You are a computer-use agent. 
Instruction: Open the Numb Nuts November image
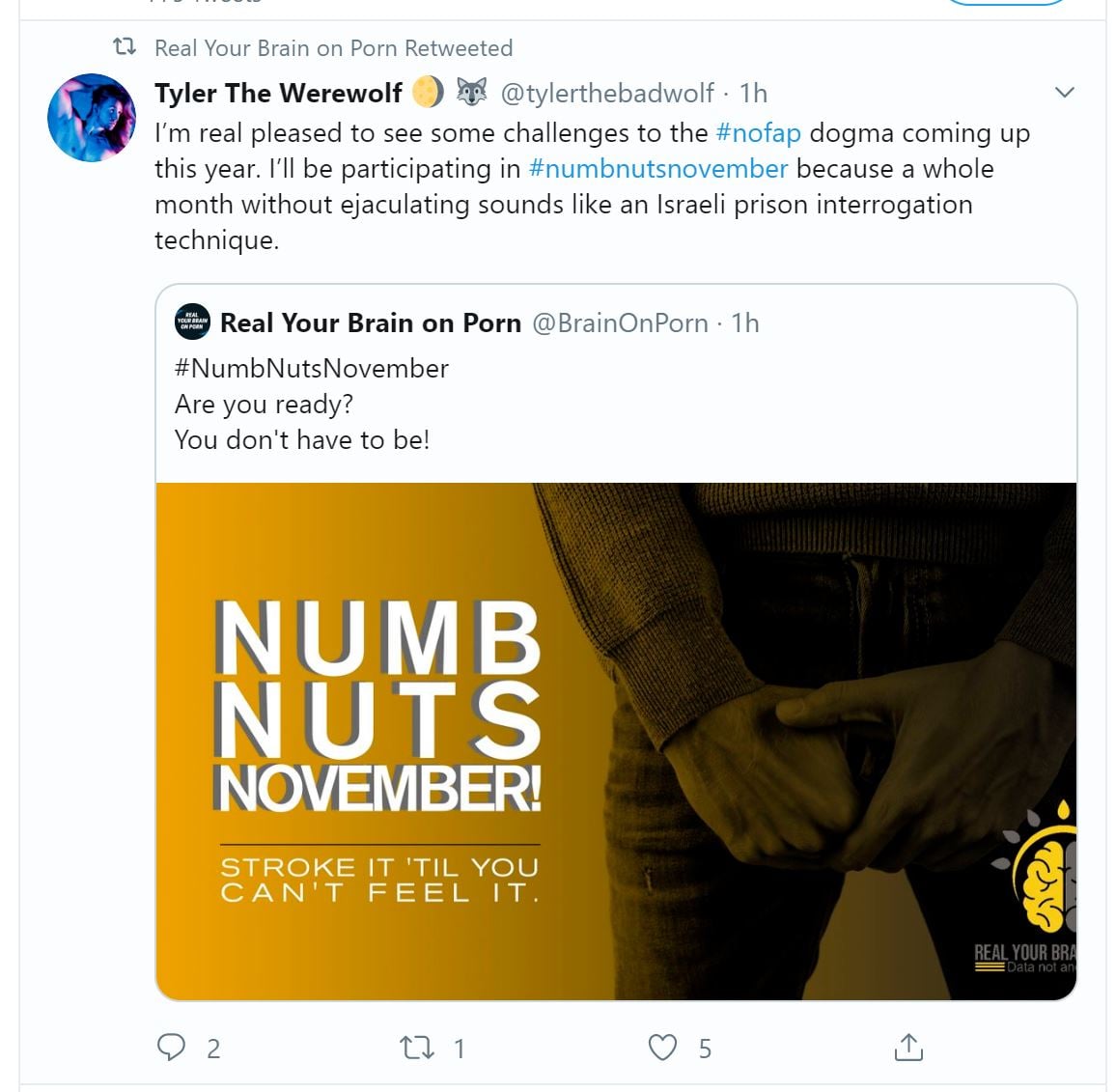pyautogui.click(x=616, y=741)
